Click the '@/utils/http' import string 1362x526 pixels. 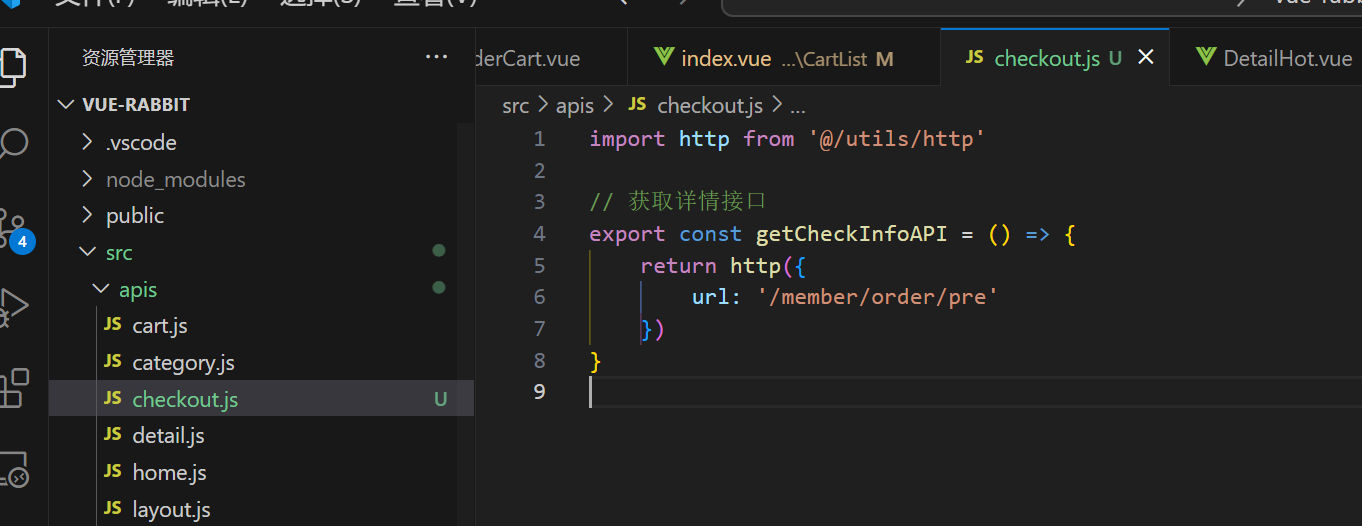pos(897,139)
